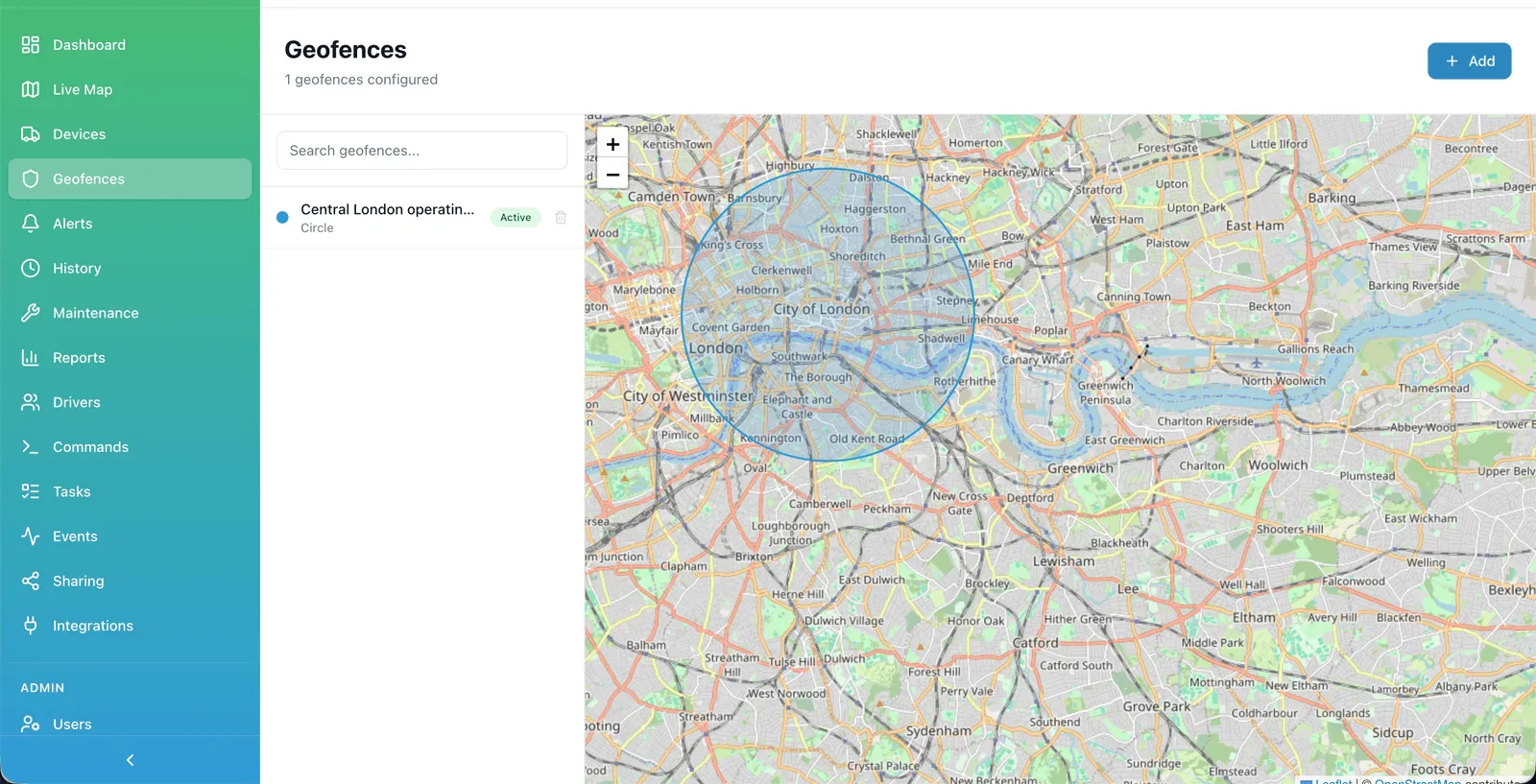Click the Users admin icon

(31, 724)
